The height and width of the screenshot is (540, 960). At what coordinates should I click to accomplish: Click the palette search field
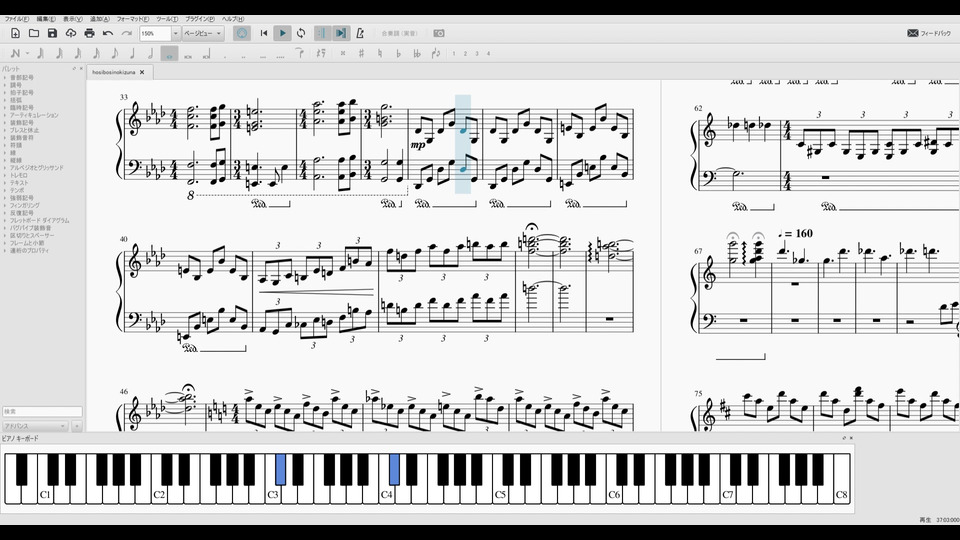42,411
